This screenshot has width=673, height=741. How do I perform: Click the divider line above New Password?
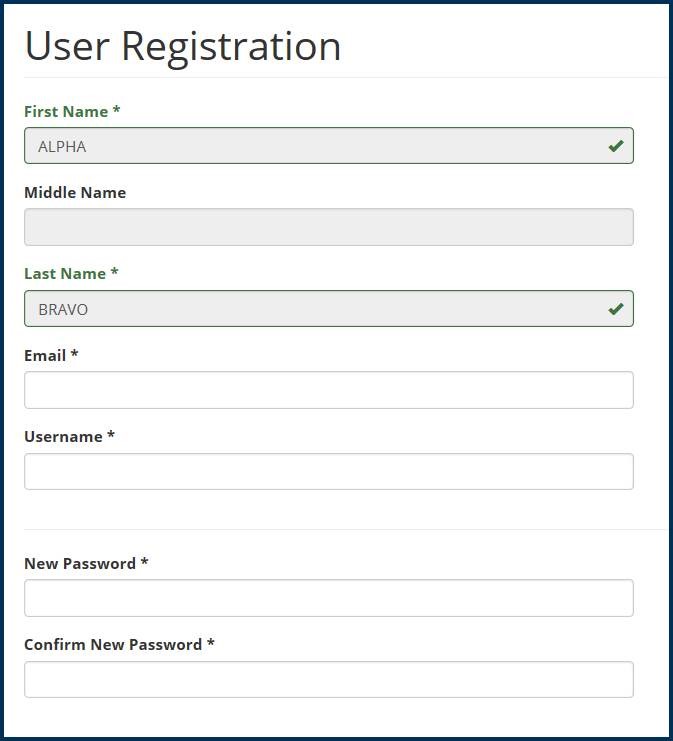(x=340, y=529)
